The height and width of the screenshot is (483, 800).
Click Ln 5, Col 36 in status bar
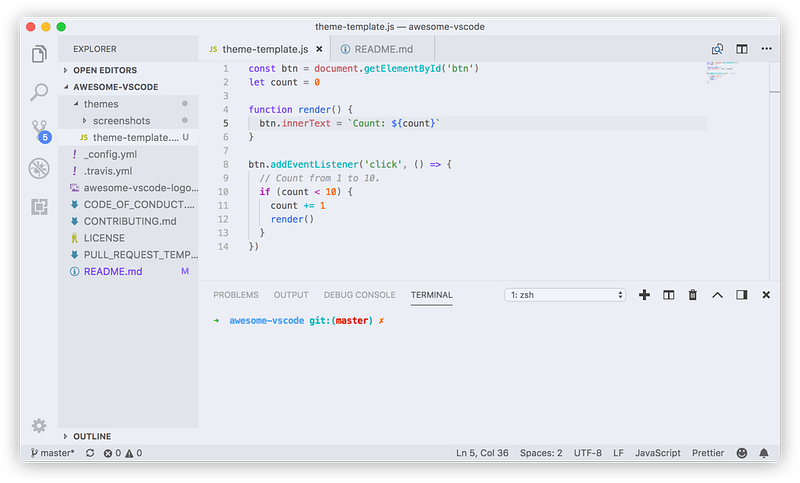click(x=482, y=453)
